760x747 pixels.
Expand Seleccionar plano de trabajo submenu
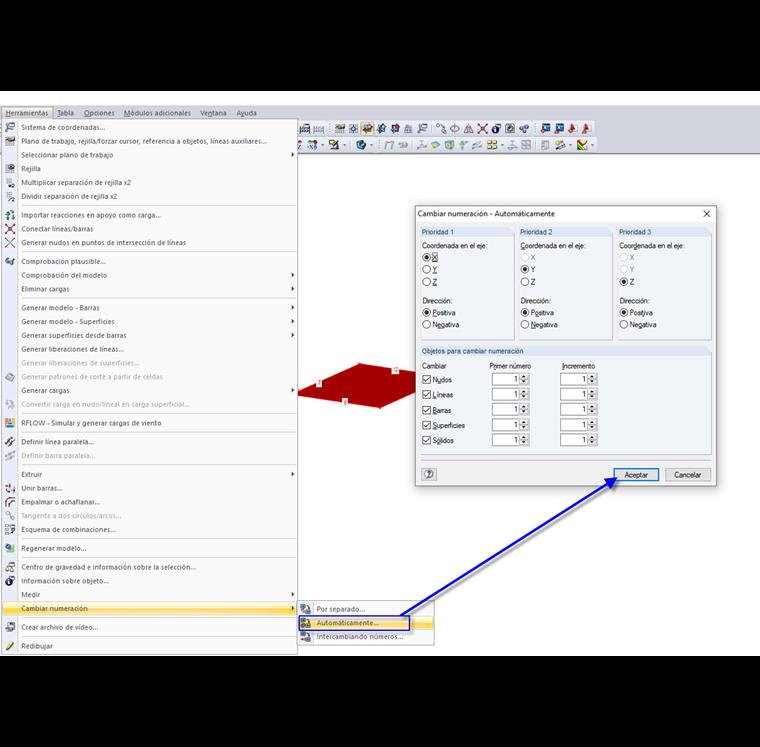(x=292, y=155)
